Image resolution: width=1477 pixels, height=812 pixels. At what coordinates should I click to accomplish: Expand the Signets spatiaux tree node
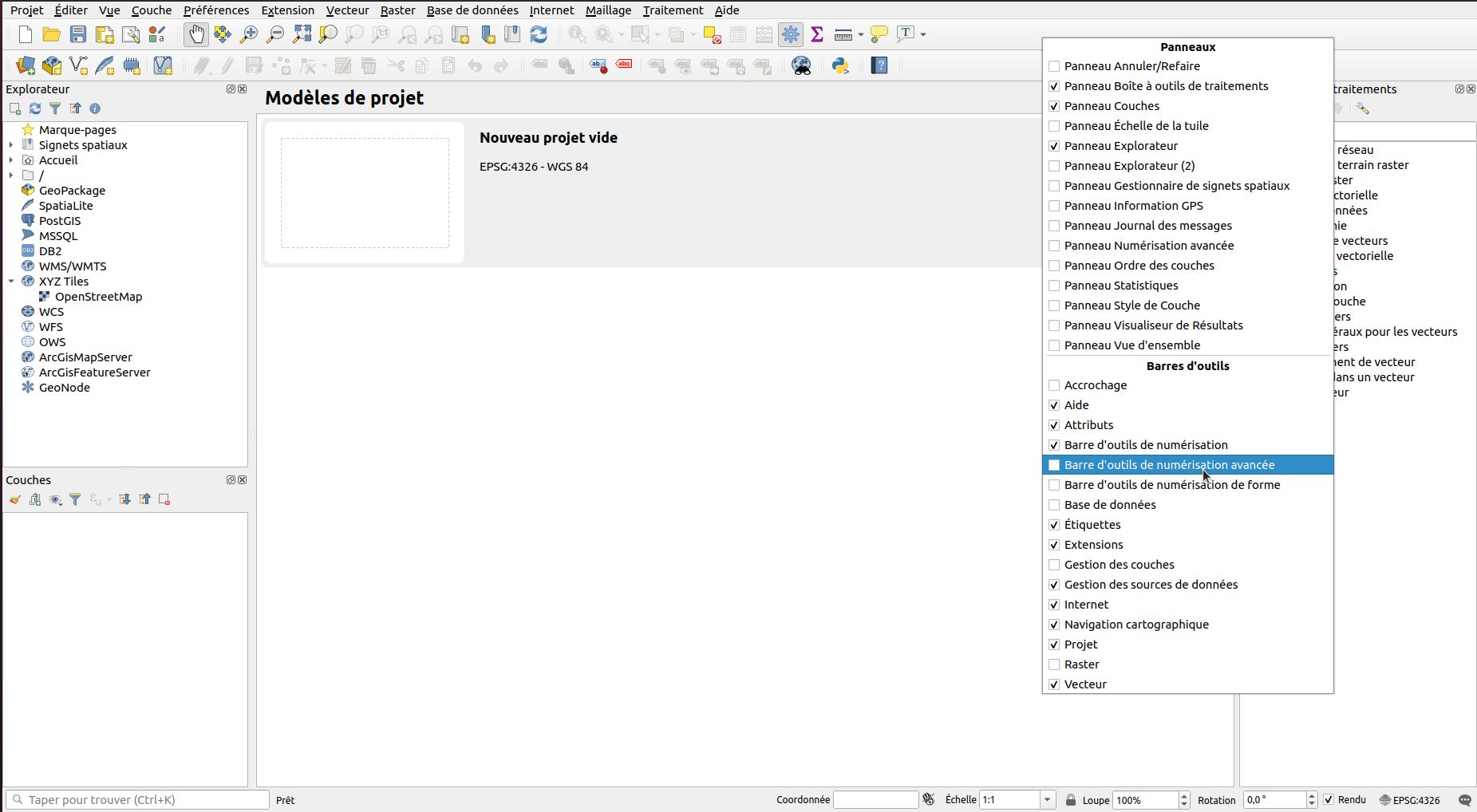pos(11,145)
